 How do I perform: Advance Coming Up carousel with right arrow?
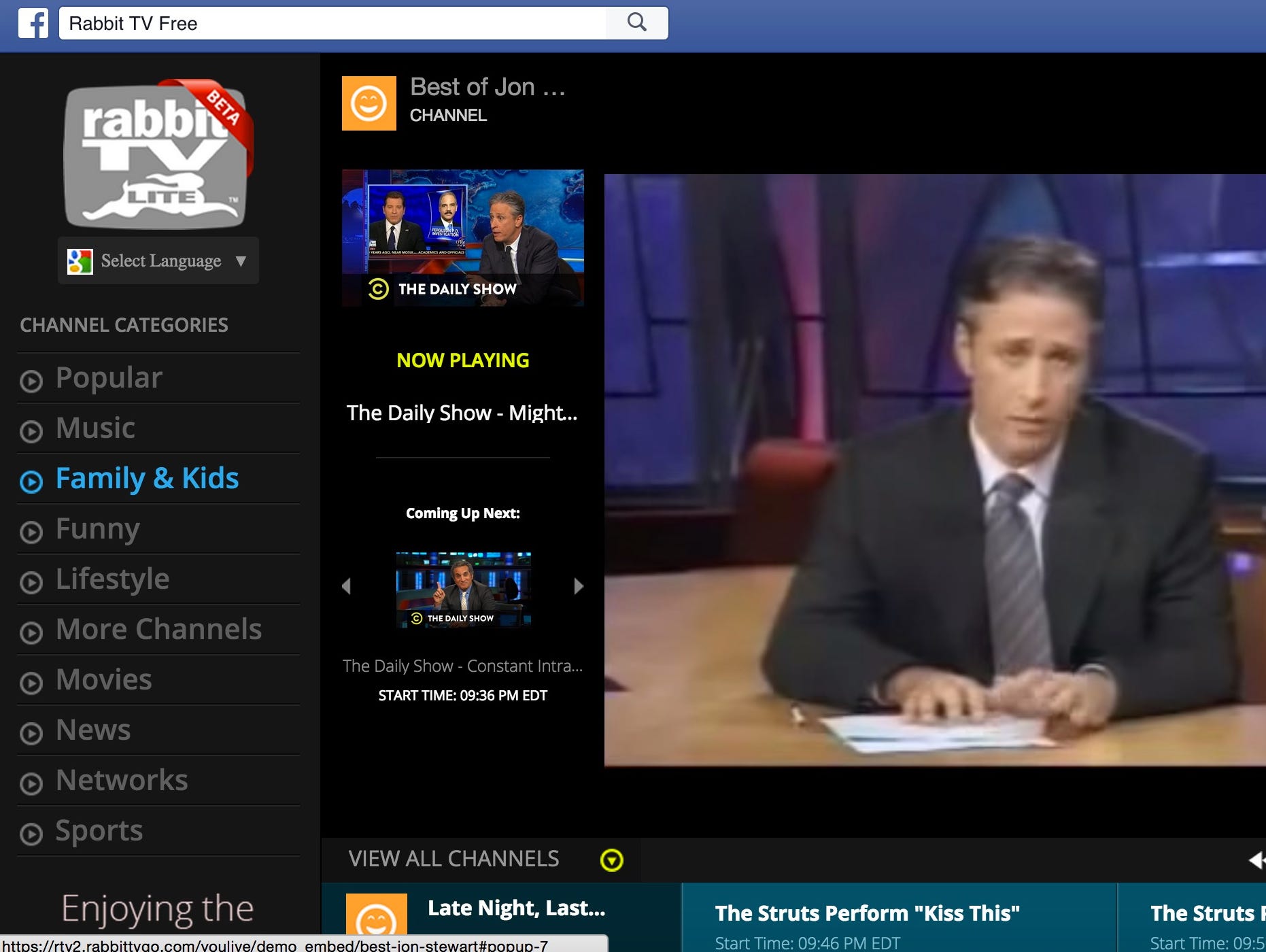pos(579,585)
